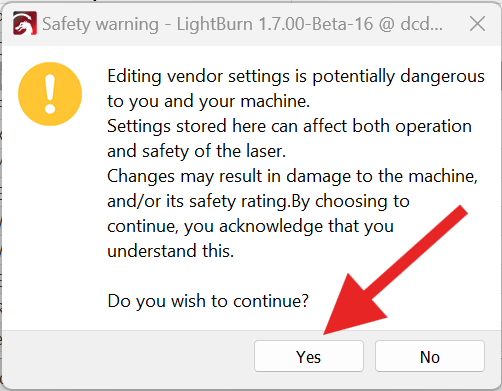The height and width of the screenshot is (391, 502).
Task: Click the empty gray footer beside Yes
Action: click(x=128, y=357)
